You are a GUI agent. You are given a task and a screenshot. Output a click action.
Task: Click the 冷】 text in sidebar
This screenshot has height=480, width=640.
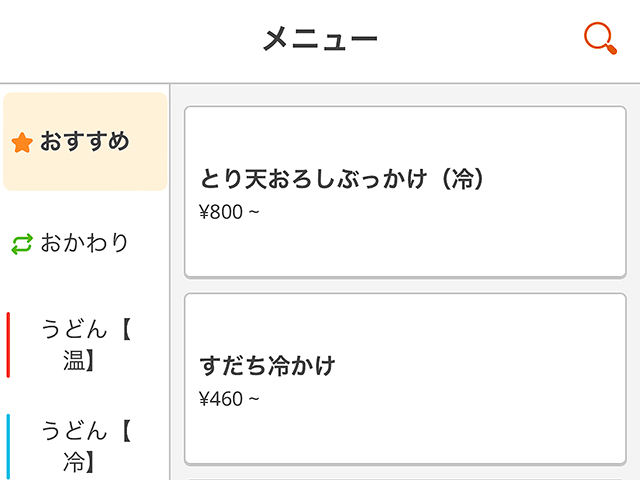pyautogui.click(x=80, y=462)
